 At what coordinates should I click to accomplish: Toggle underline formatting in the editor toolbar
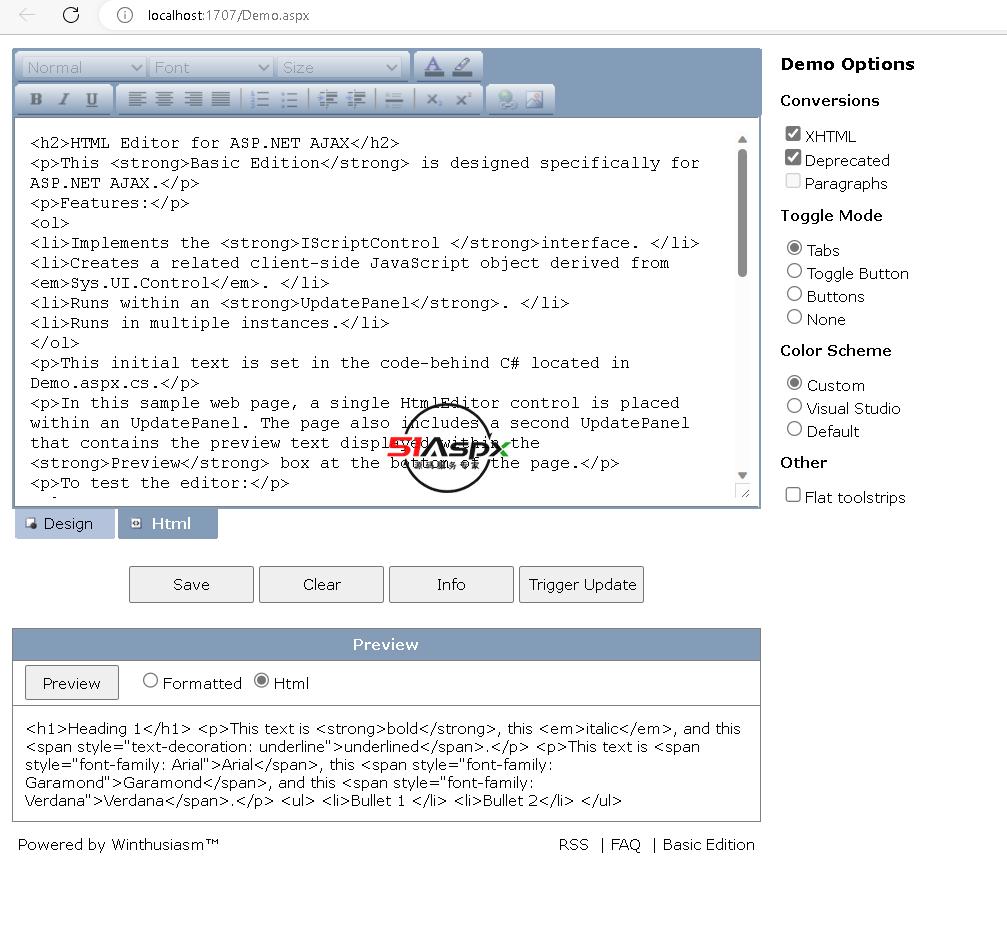click(92, 100)
